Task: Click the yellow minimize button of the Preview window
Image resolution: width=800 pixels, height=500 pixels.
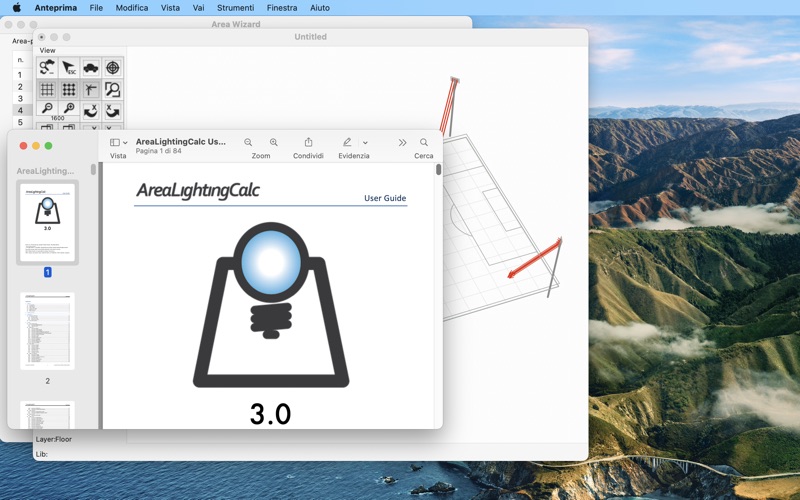Action: coord(36,146)
